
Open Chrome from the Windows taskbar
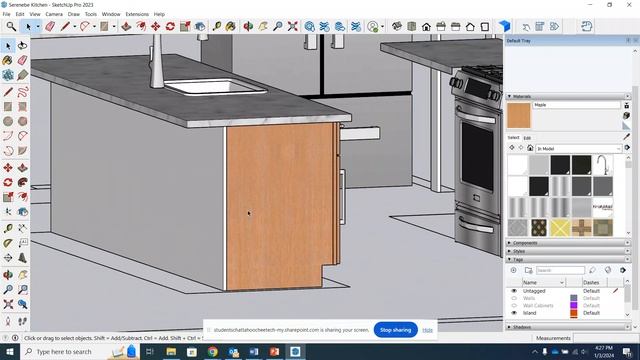pos(212,351)
